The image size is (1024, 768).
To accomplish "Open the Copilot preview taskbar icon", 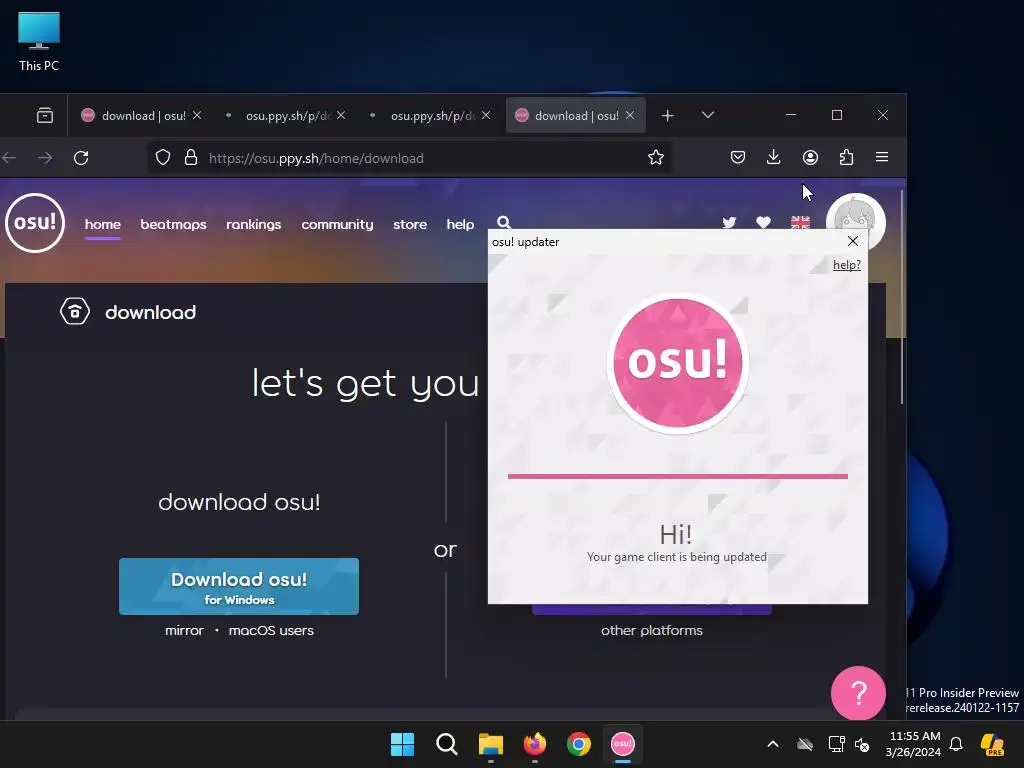I will pos(992,744).
